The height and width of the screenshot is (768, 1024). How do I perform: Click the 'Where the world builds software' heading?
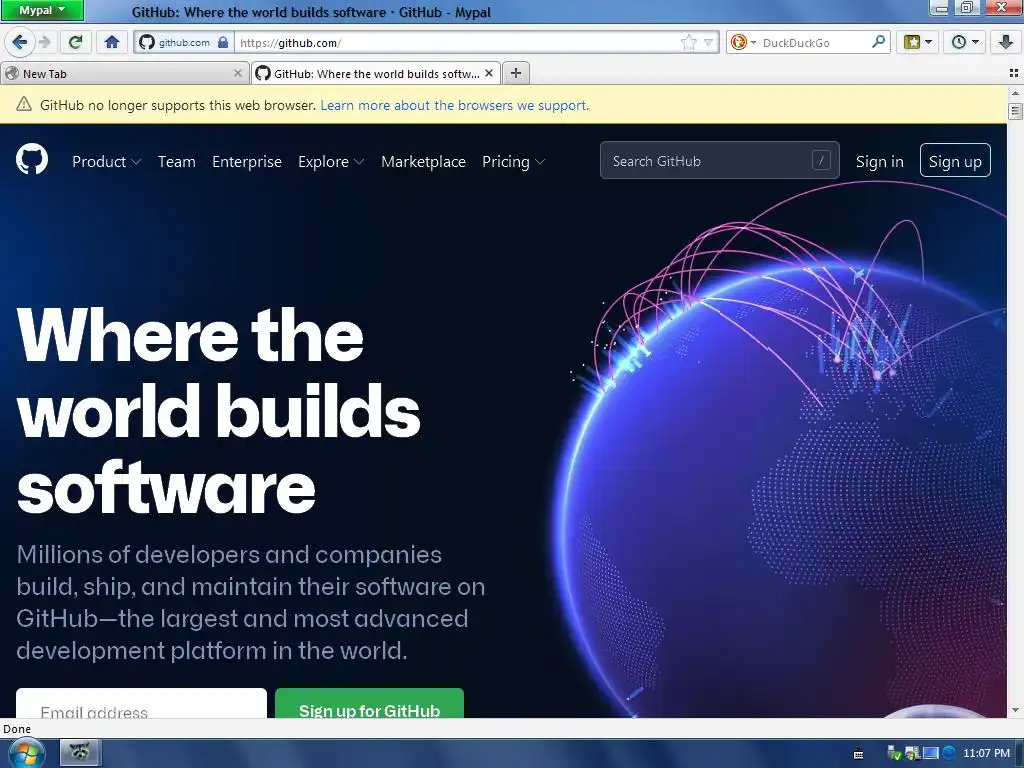(x=218, y=411)
